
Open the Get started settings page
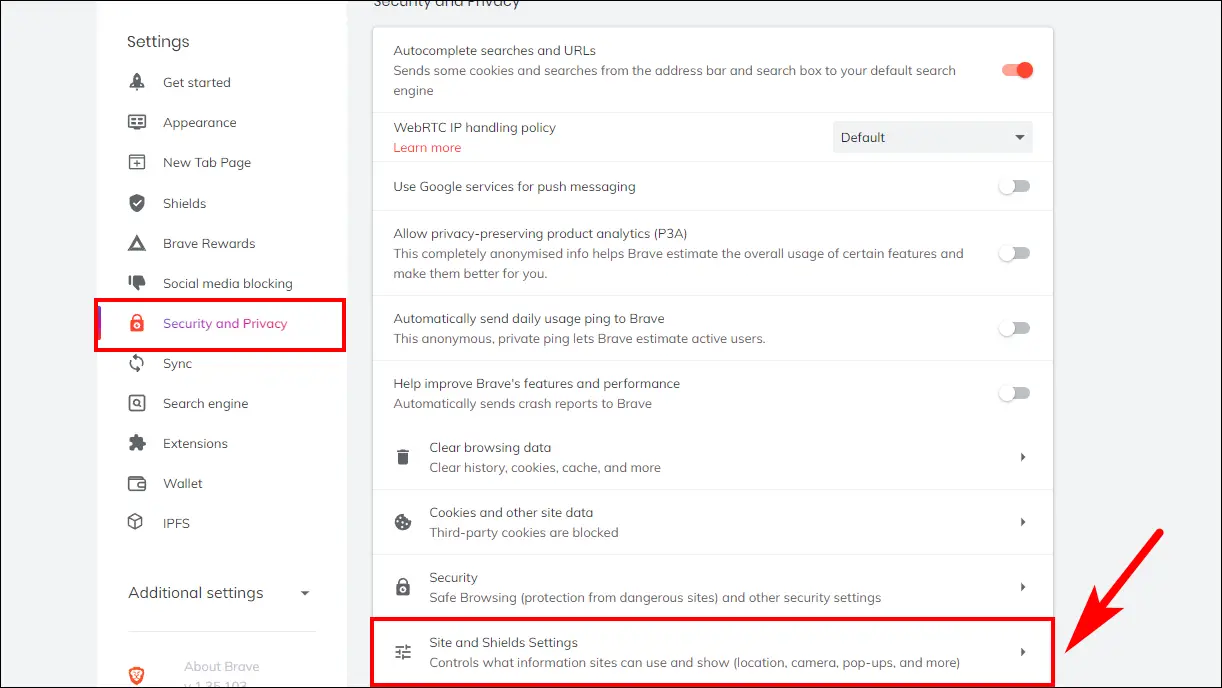point(197,82)
